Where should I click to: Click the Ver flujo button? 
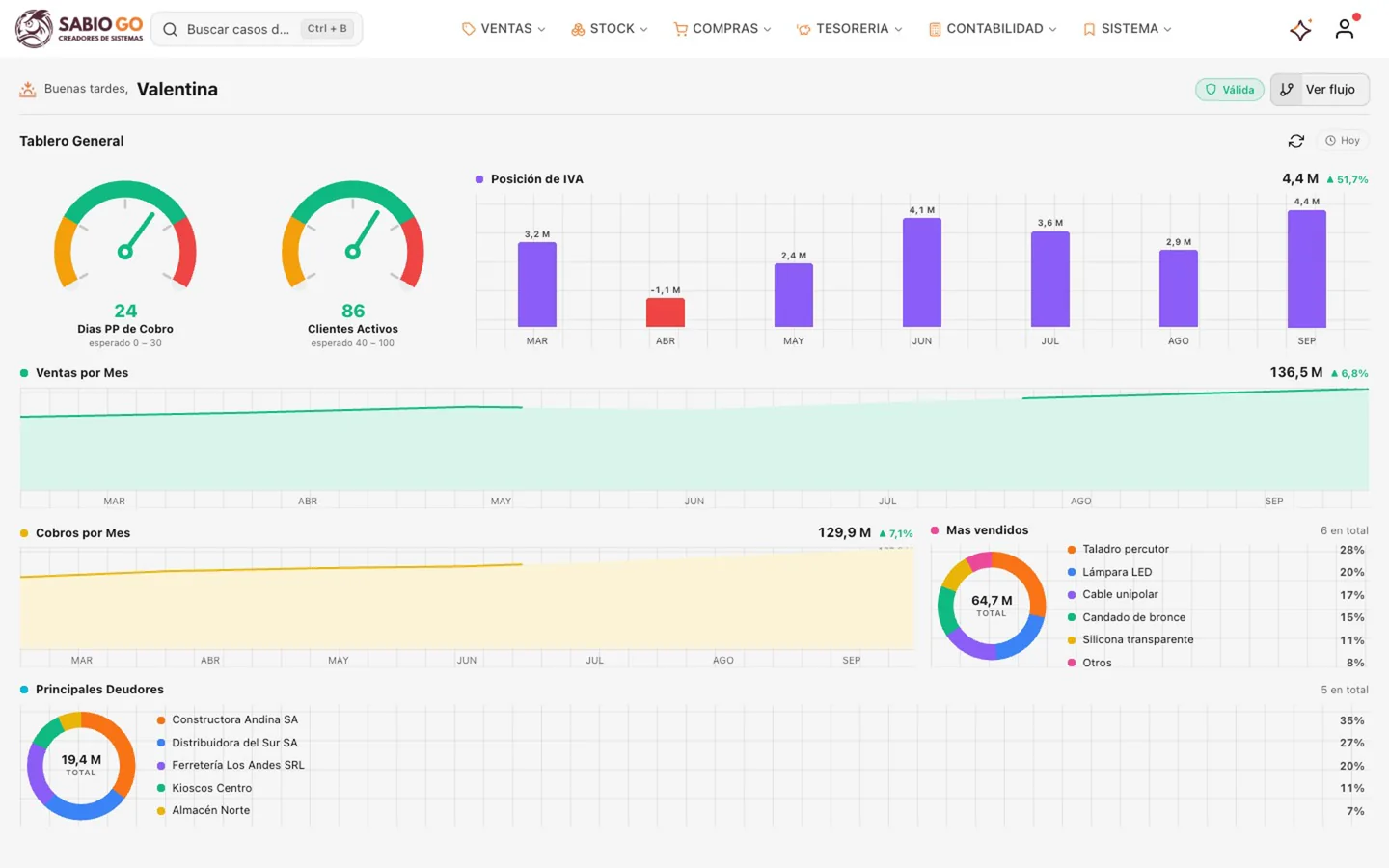(1320, 90)
